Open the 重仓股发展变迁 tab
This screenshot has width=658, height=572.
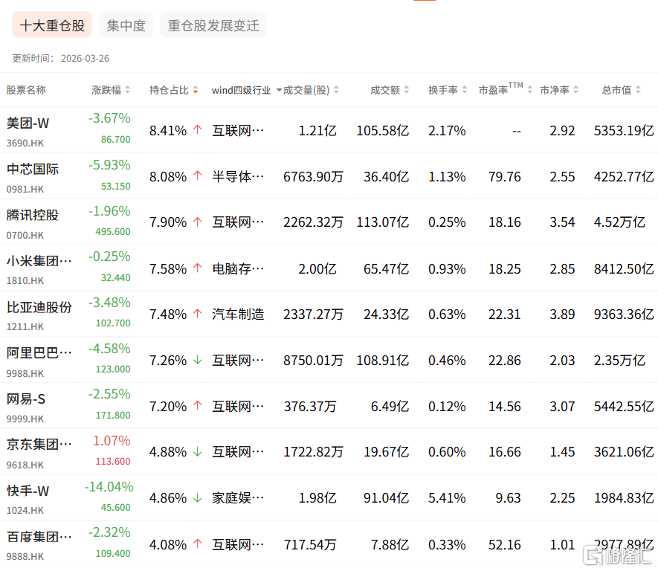tap(213, 25)
